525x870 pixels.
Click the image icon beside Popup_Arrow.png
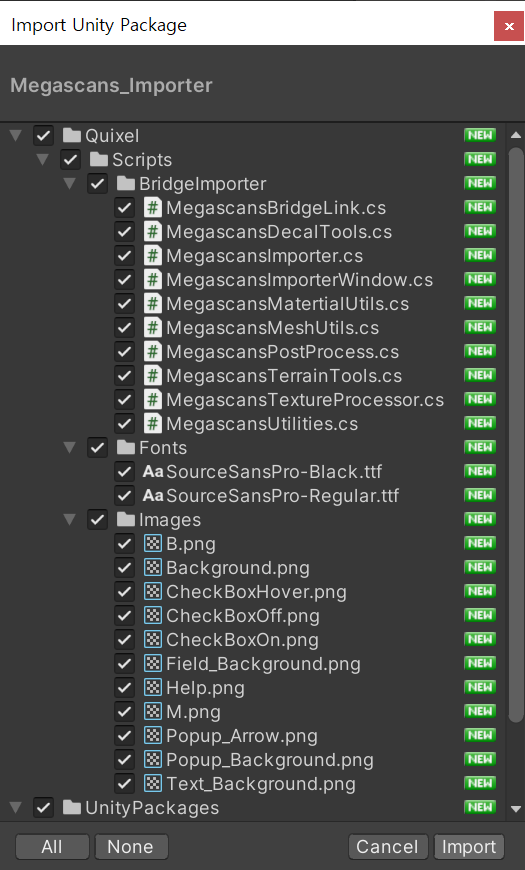coord(153,736)
